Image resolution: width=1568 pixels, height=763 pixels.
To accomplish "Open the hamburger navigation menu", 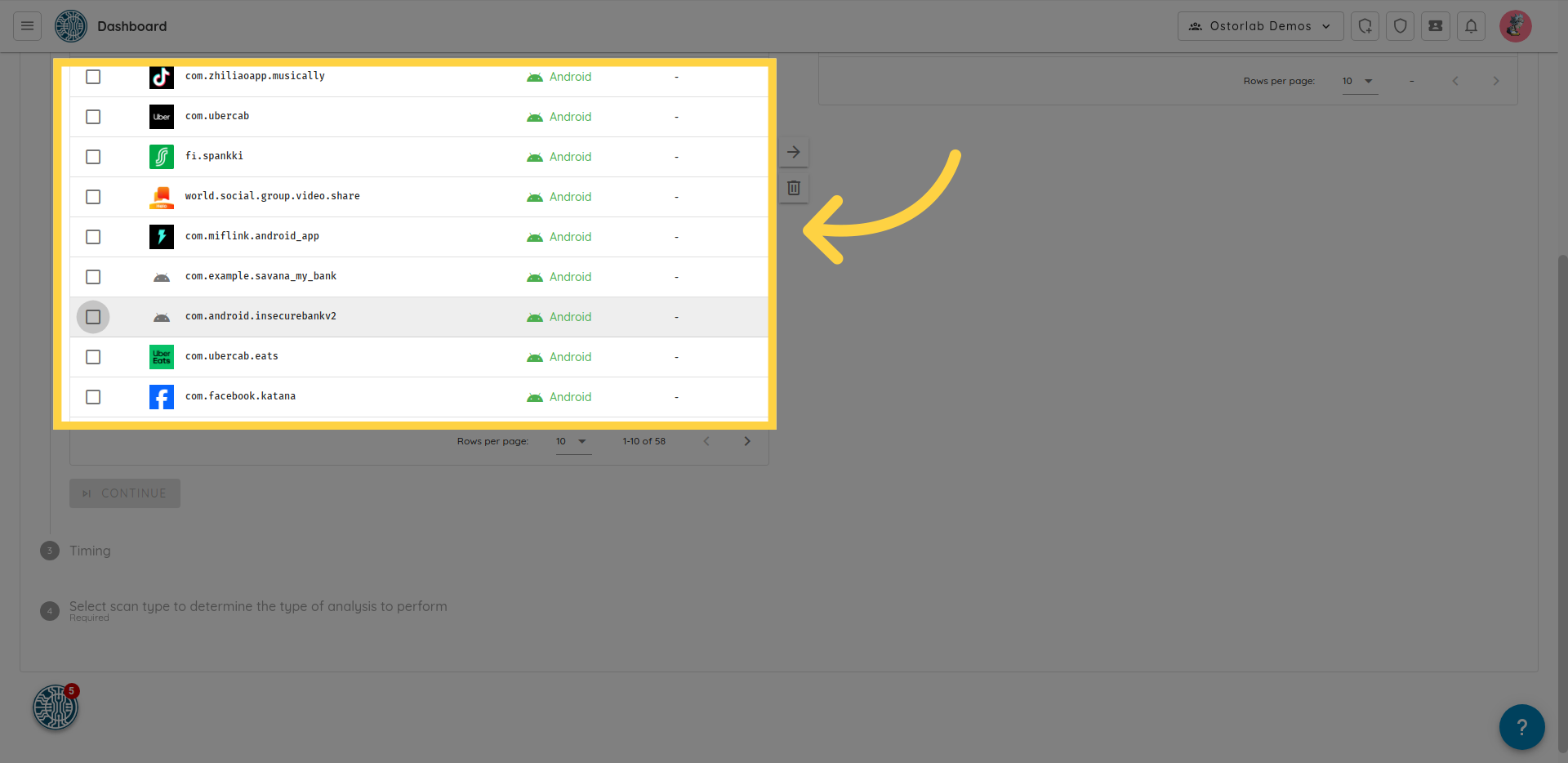I will tap(27, 26).
